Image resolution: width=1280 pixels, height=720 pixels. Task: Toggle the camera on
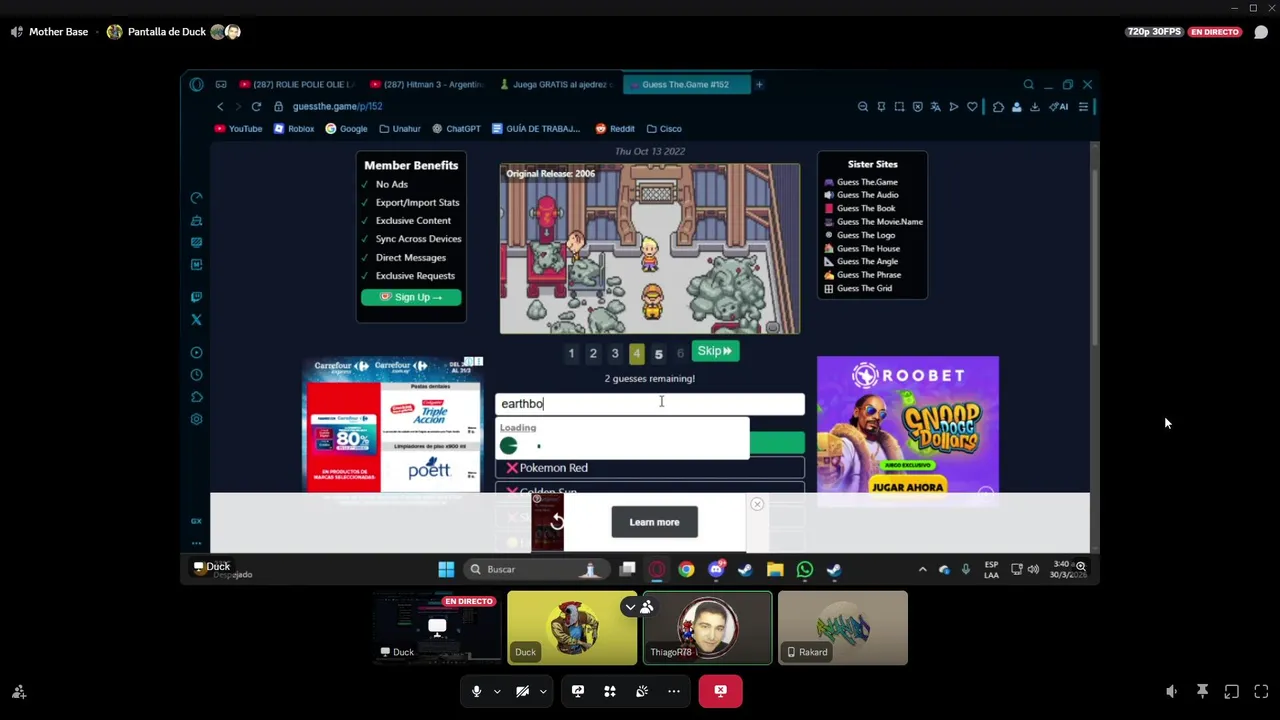tap(522, 691)
